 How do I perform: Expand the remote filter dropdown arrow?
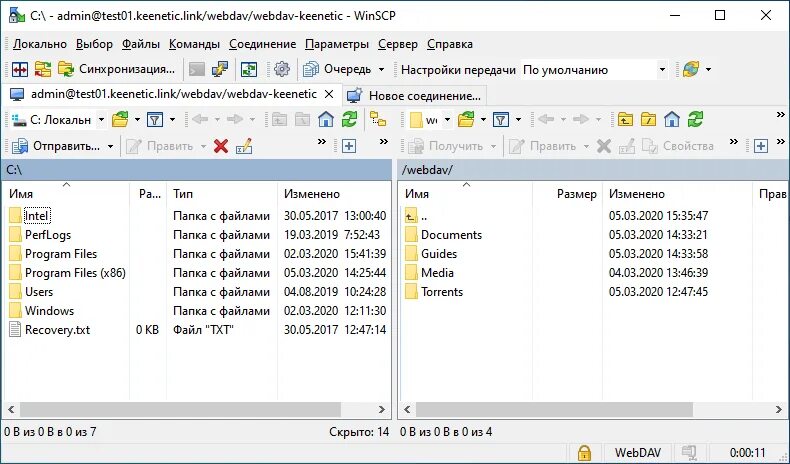pyautogui.click(x=518, y=119)
